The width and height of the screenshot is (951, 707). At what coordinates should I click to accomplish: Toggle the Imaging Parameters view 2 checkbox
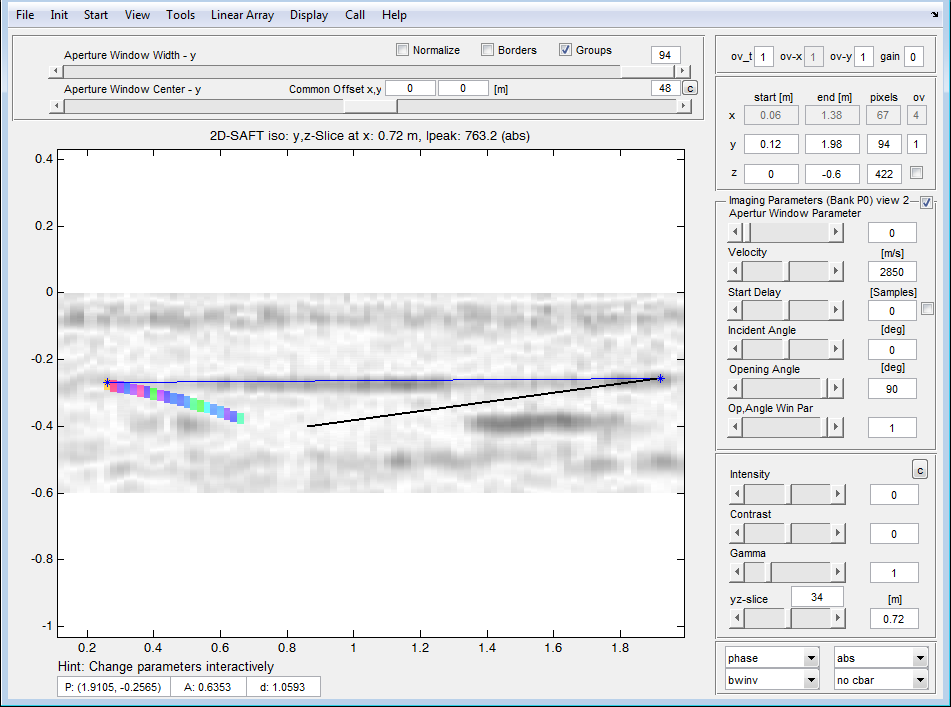[x=926, y=203]
